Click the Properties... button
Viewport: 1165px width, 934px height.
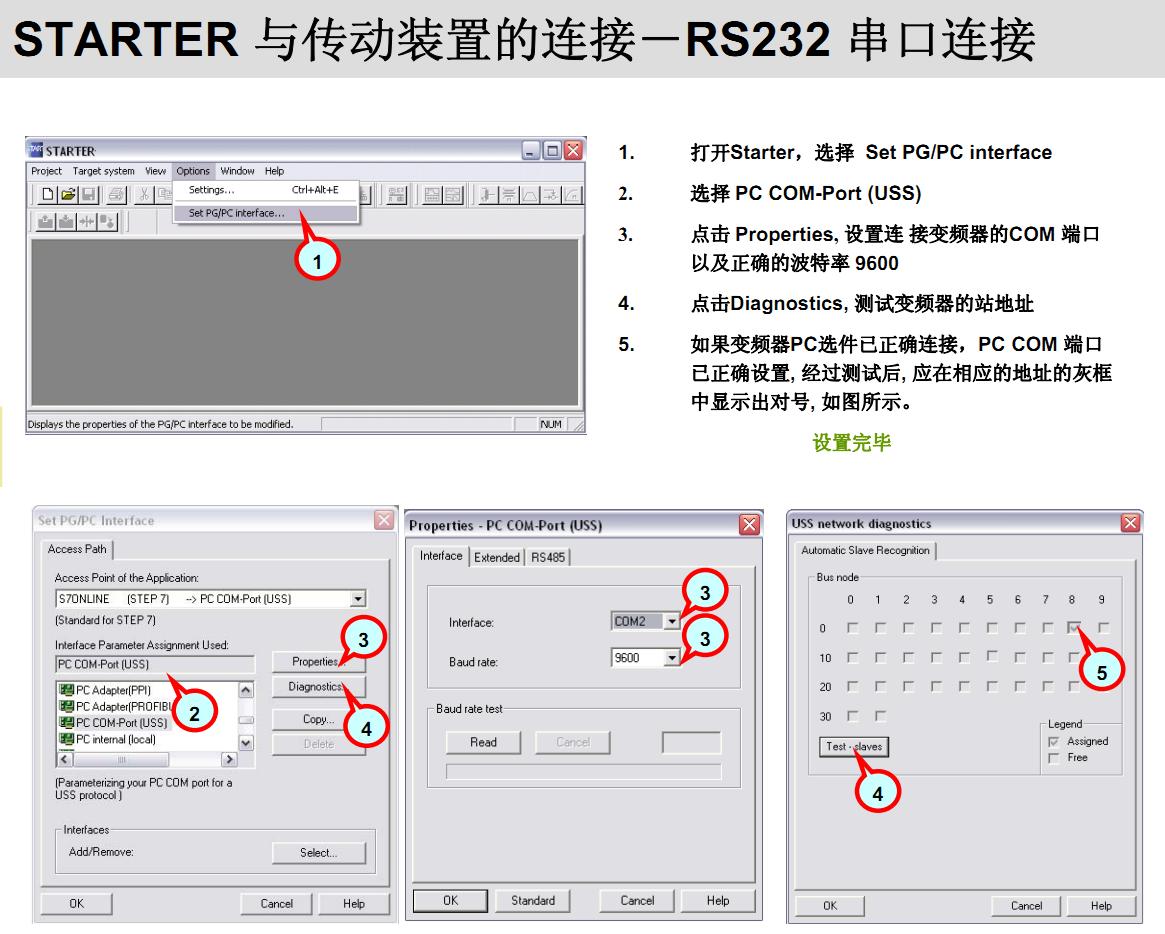point(319,662)
